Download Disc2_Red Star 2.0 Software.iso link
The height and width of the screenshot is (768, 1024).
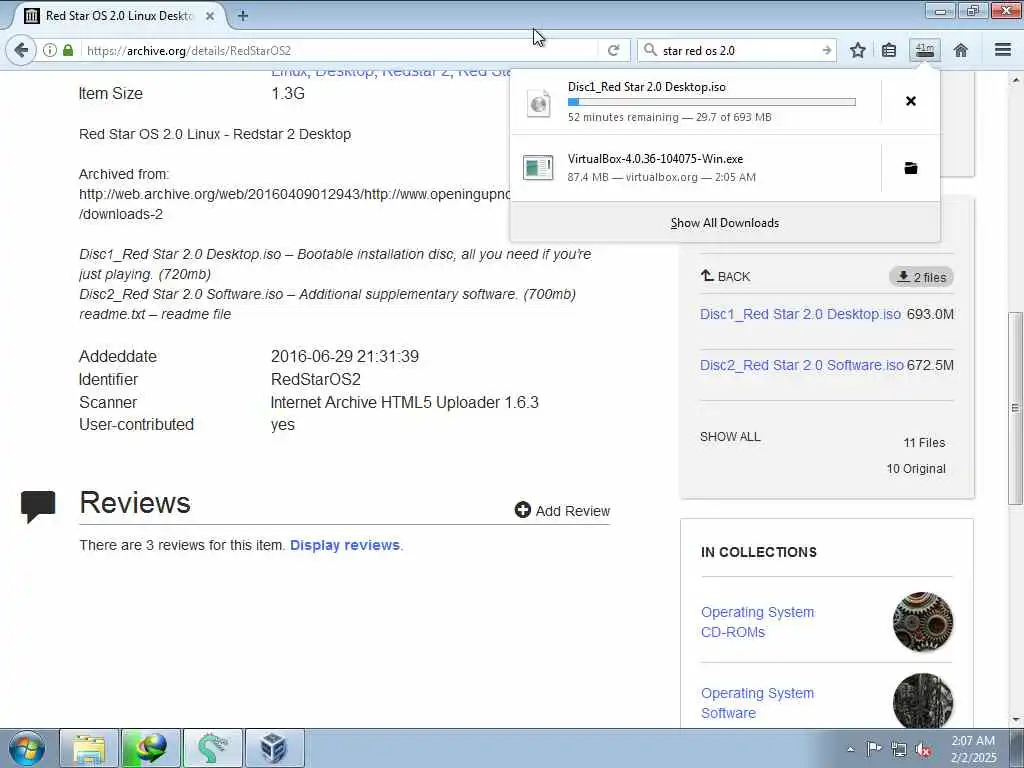(x=801, y=365)
